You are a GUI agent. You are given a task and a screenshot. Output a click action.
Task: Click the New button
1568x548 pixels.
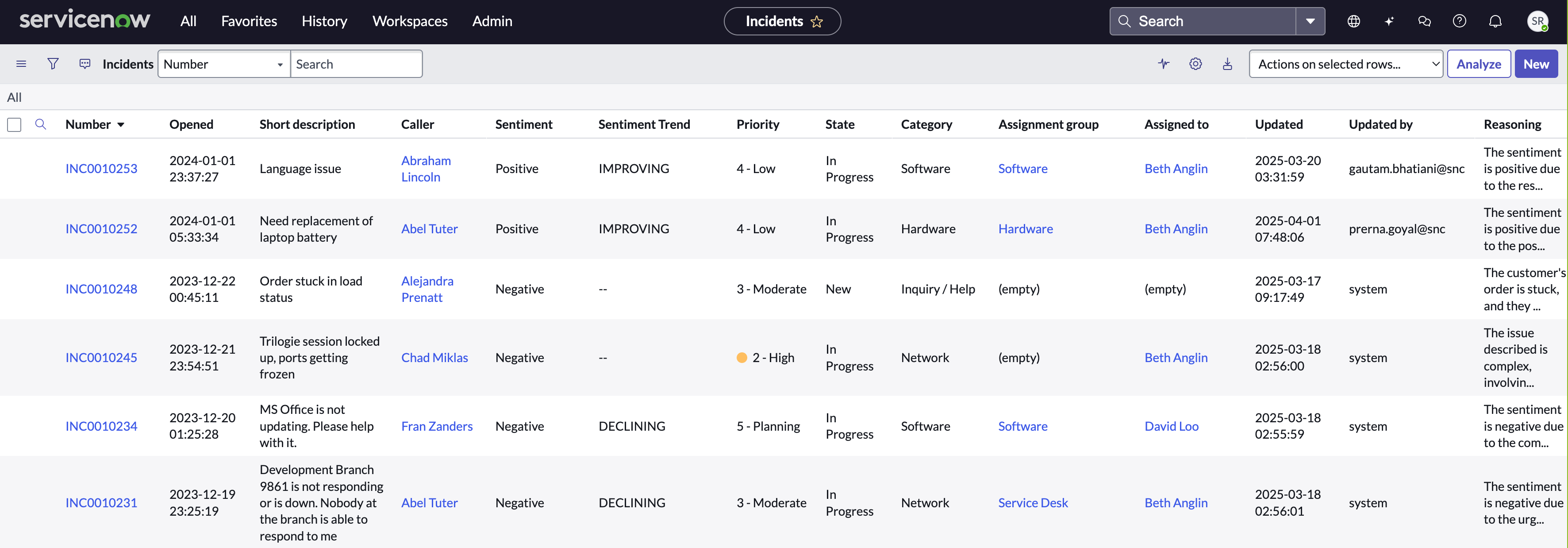tap(1536, 64)
